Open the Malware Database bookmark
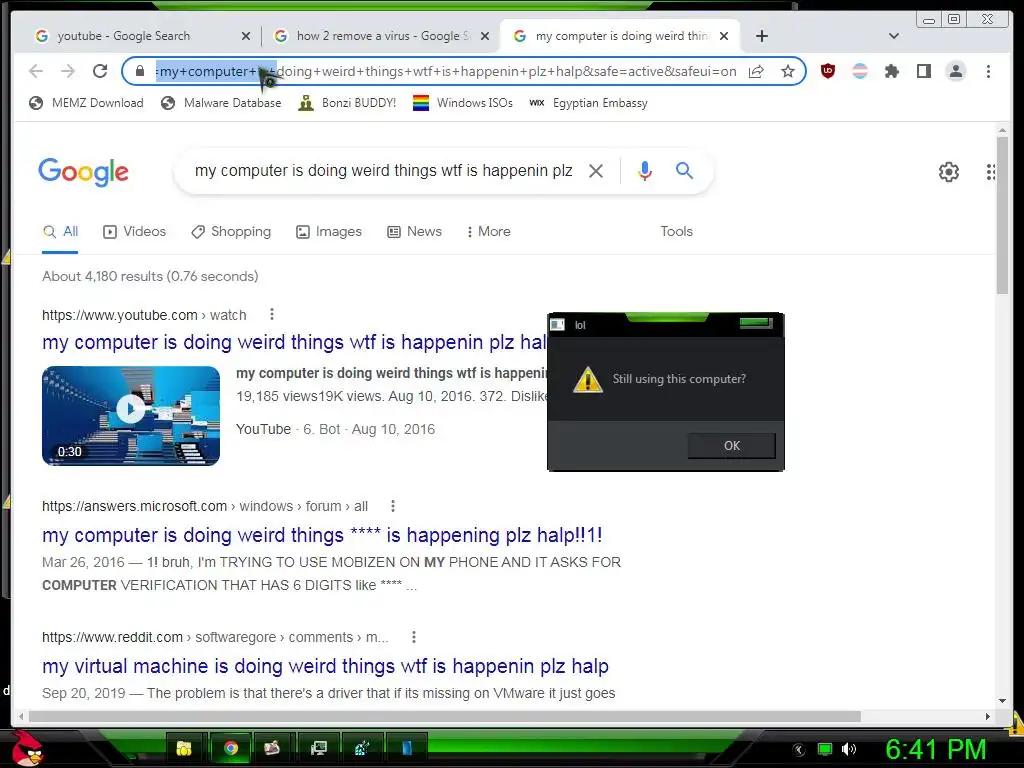This screenshot has height=768, width=1024. 221,103
